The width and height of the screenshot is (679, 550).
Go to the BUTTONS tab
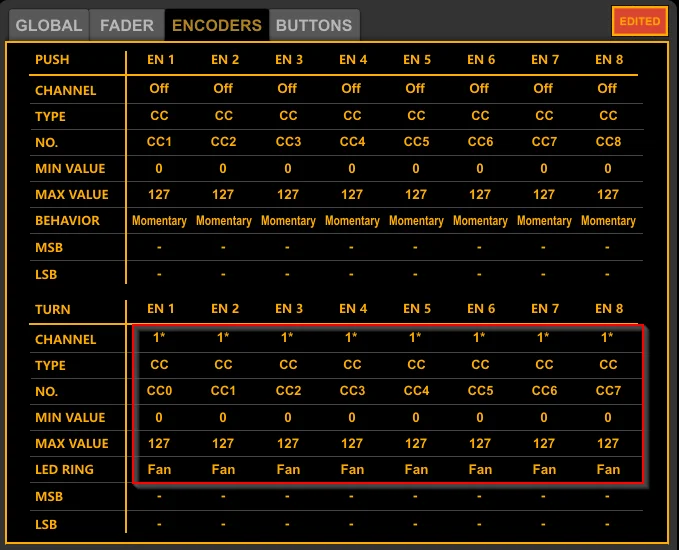[314, 25]
